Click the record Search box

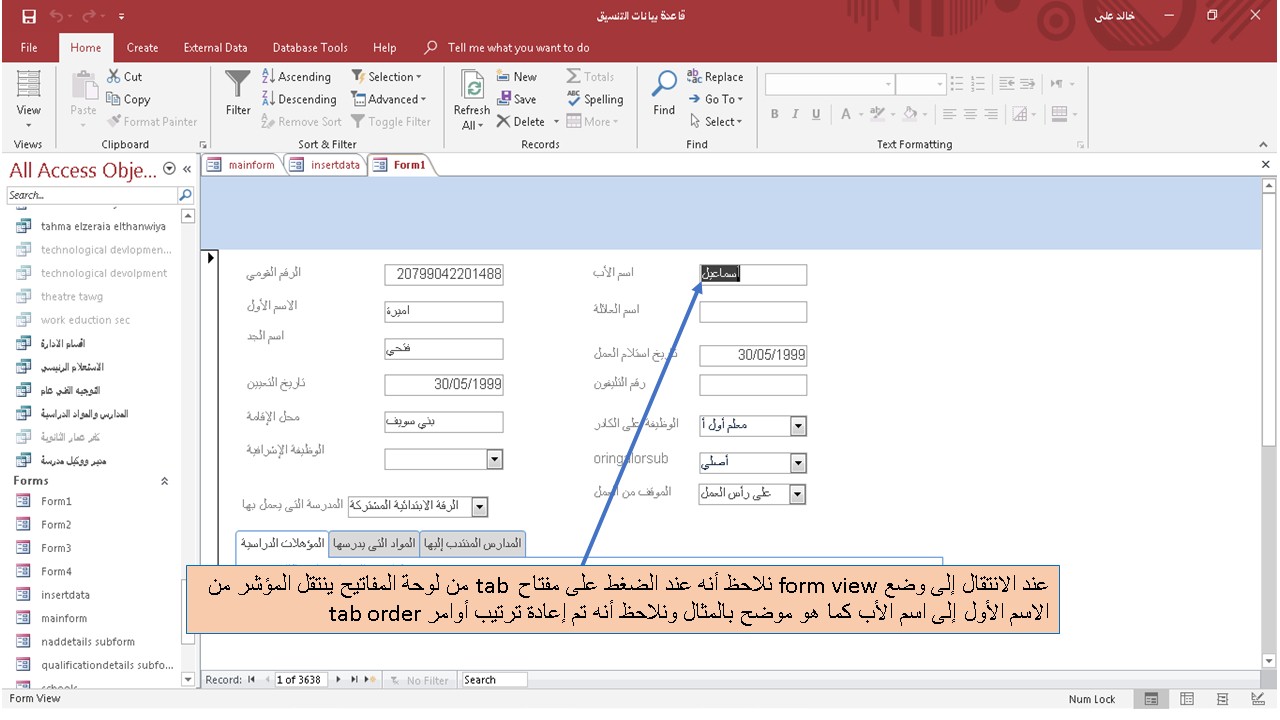pyautogui.click(x=492, y=679)
